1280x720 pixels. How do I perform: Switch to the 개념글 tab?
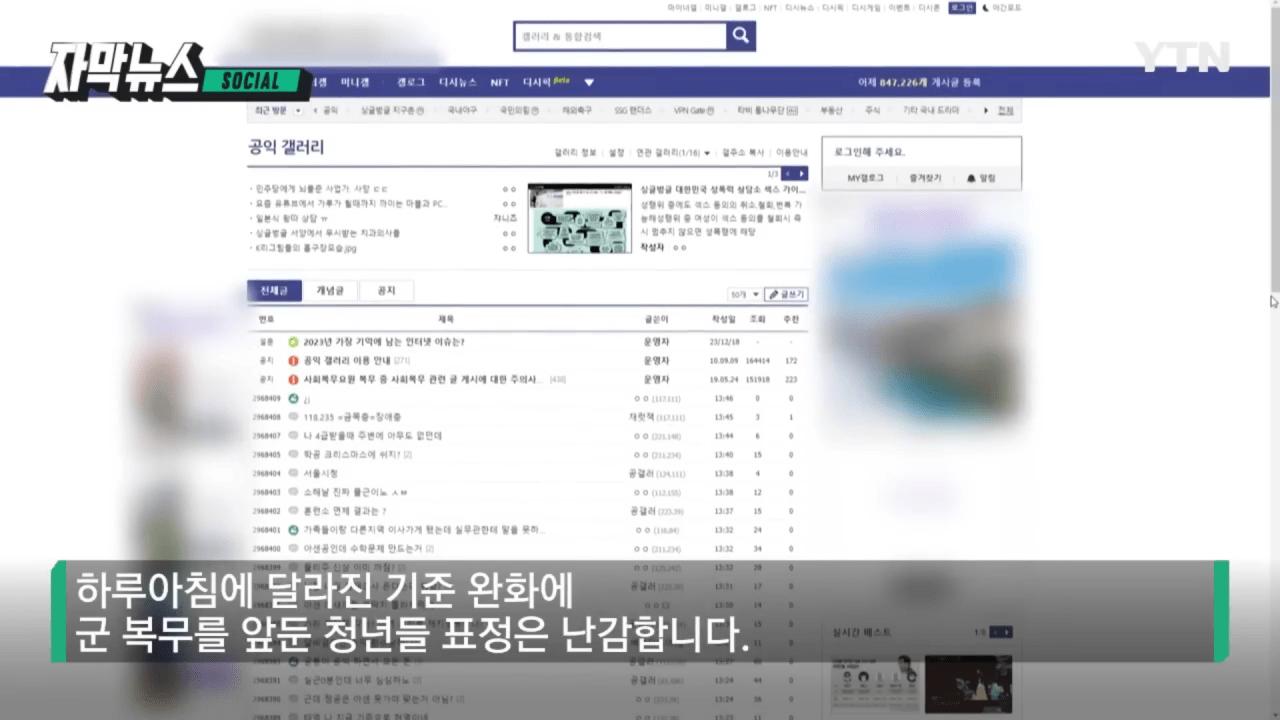(328, 290)
